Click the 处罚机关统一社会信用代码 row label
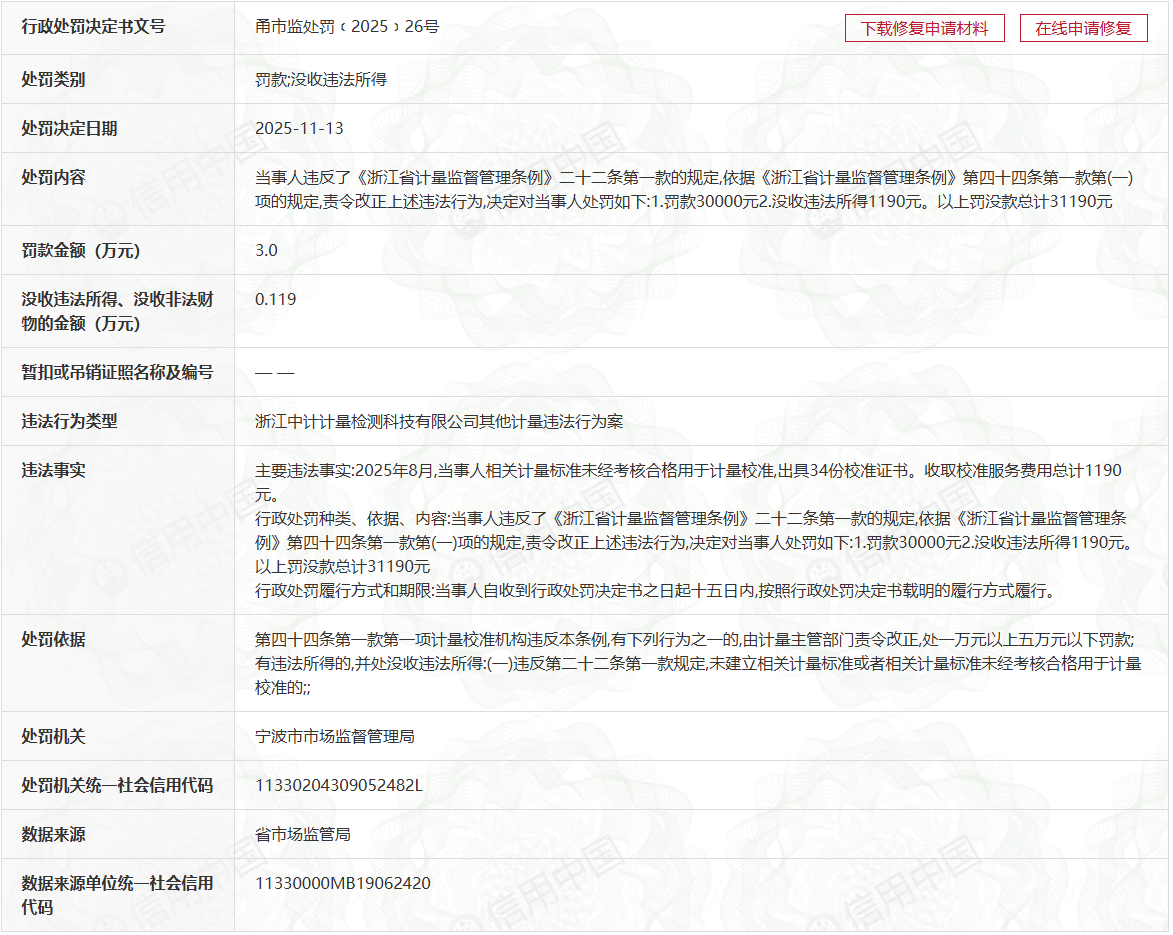The image size is (1173, 935). pos(117,785)
